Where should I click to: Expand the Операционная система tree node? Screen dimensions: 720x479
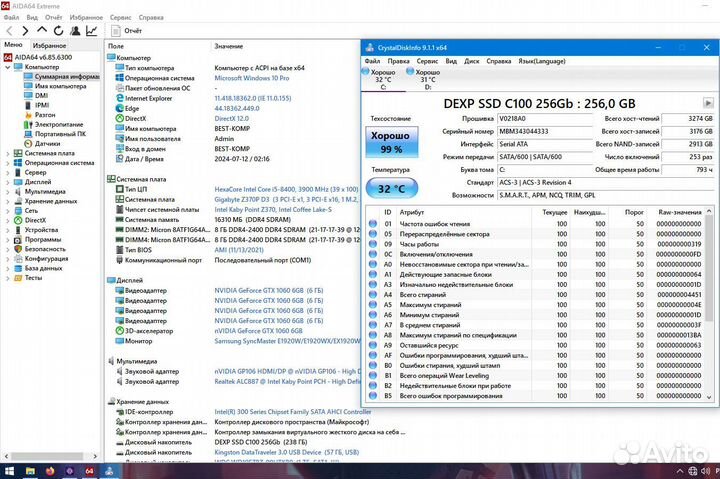7,163
